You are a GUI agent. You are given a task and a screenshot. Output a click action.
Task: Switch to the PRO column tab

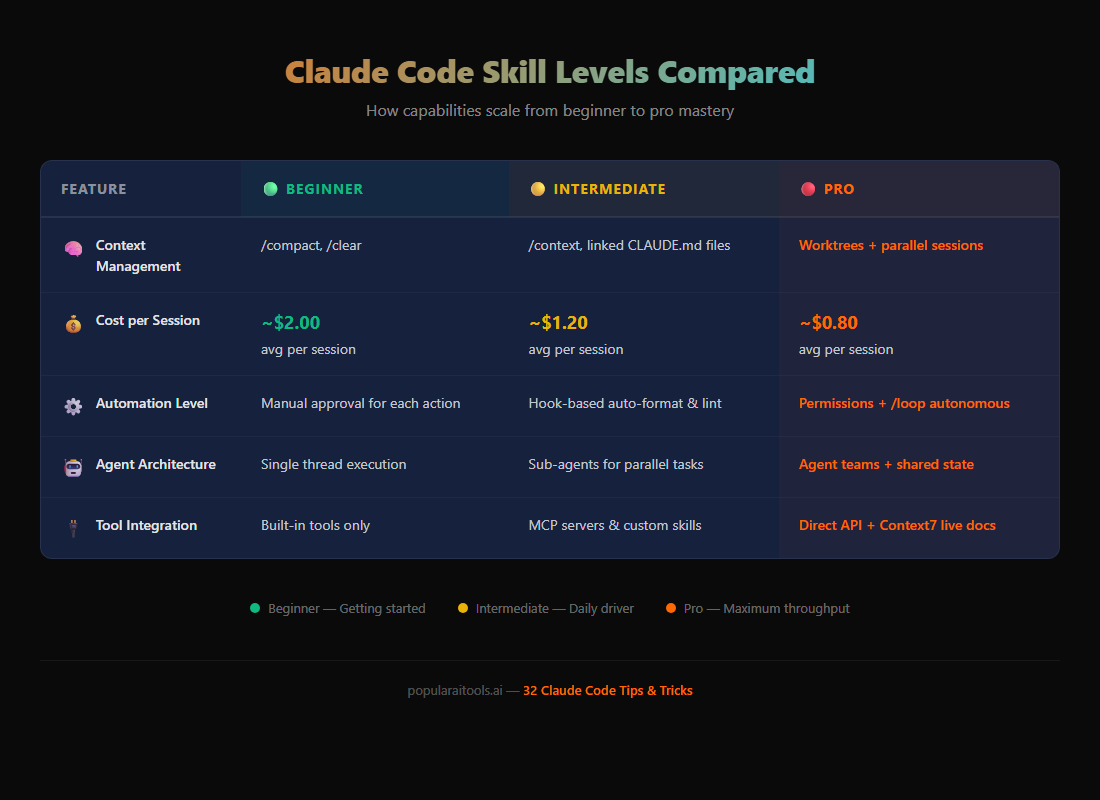(x=840, y=188)
